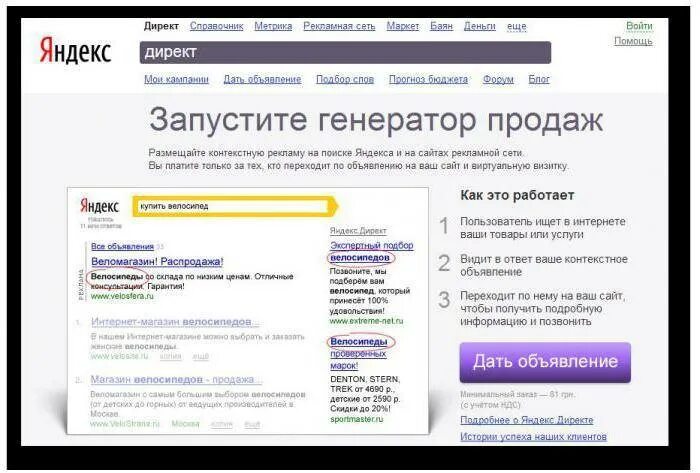Go to the Форум link
Image resolution: width=700 pixels, height=473 pixels.
[x=498, y=79]
